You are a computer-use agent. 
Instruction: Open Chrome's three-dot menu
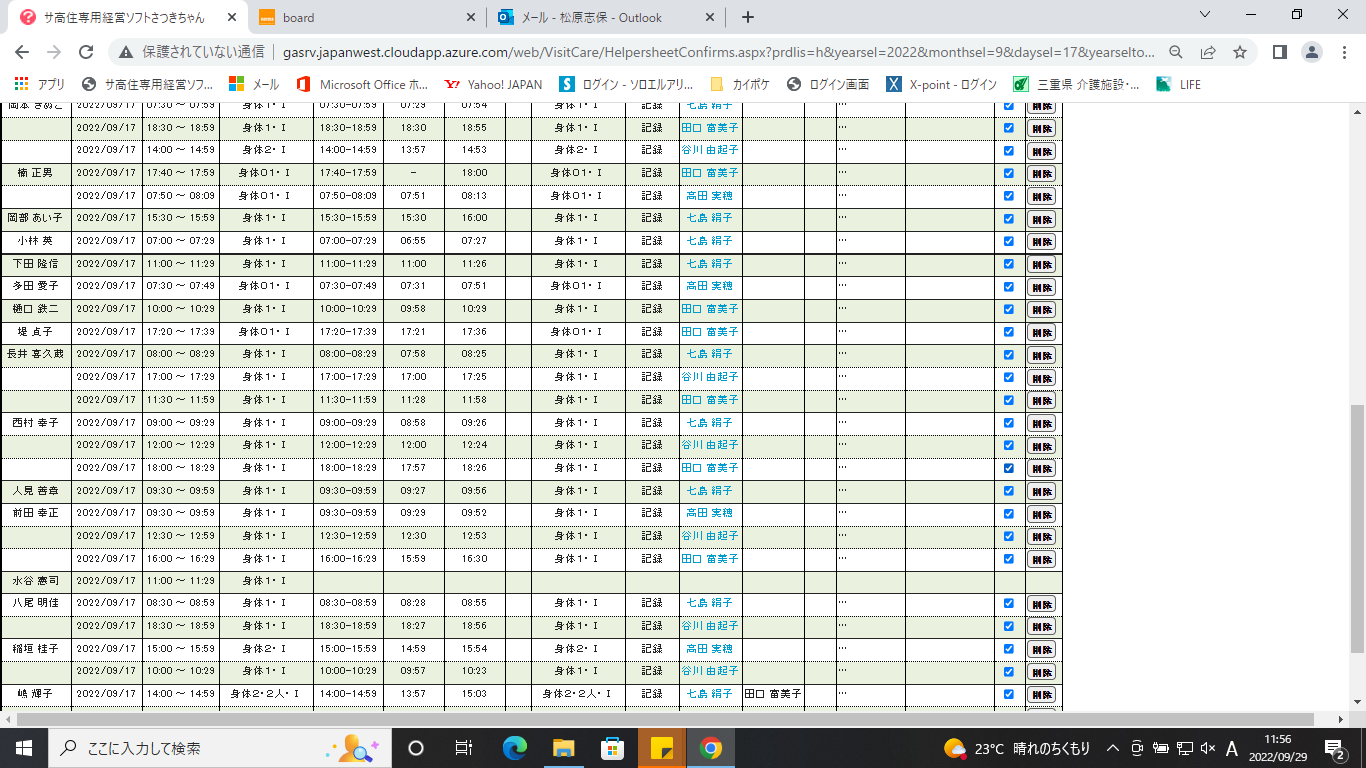pyautogui.click(x=1343, y=52)
